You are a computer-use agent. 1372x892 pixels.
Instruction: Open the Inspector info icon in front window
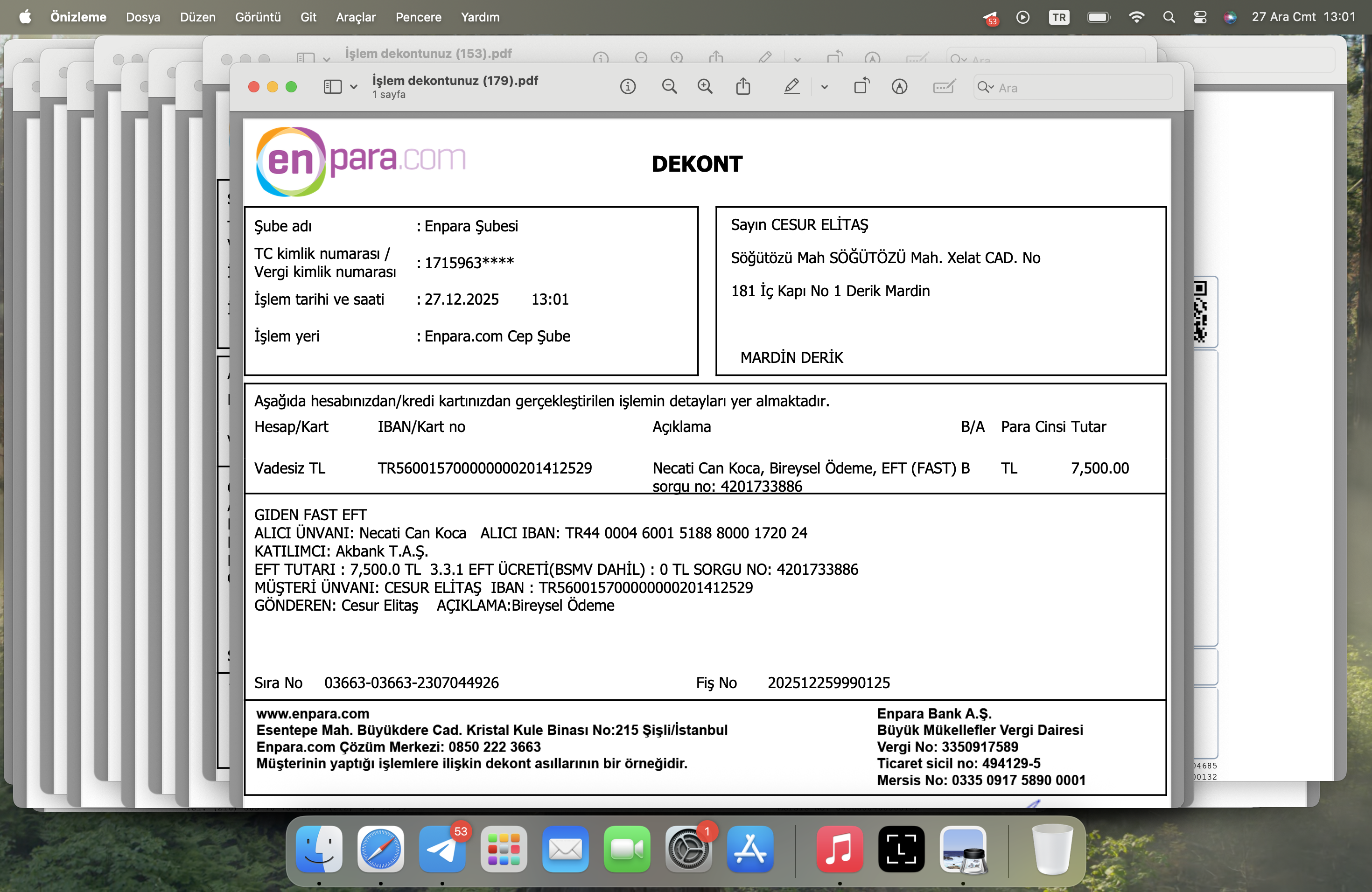(x=628, y=87)
